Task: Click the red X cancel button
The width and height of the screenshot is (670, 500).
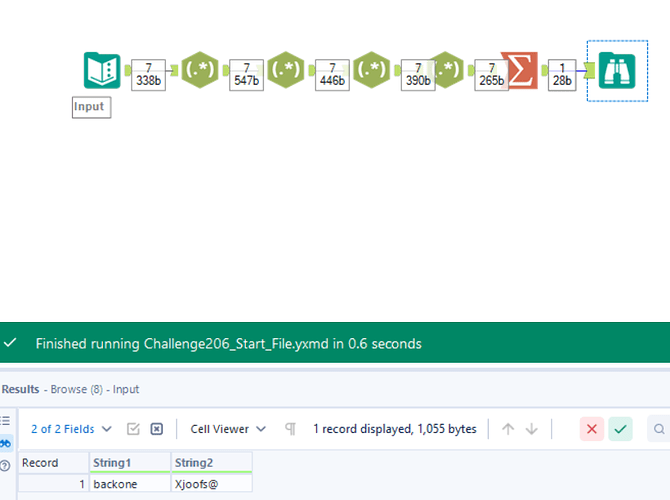Action: tap(592, 429)
